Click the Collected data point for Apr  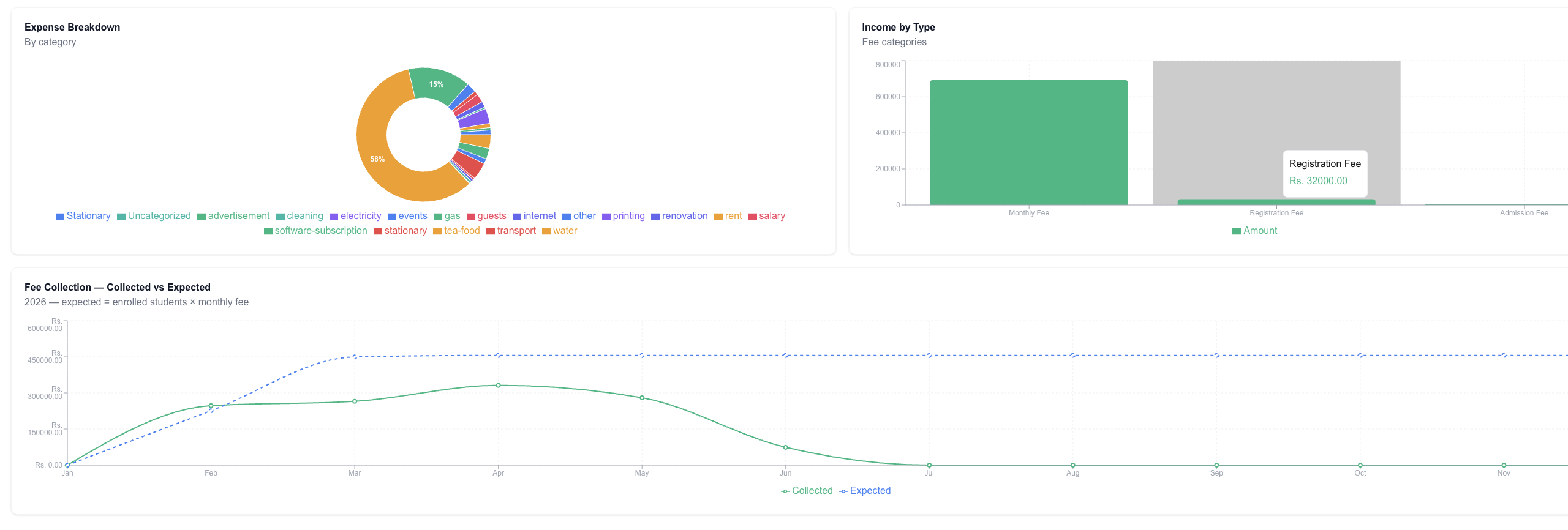[498, 386]
